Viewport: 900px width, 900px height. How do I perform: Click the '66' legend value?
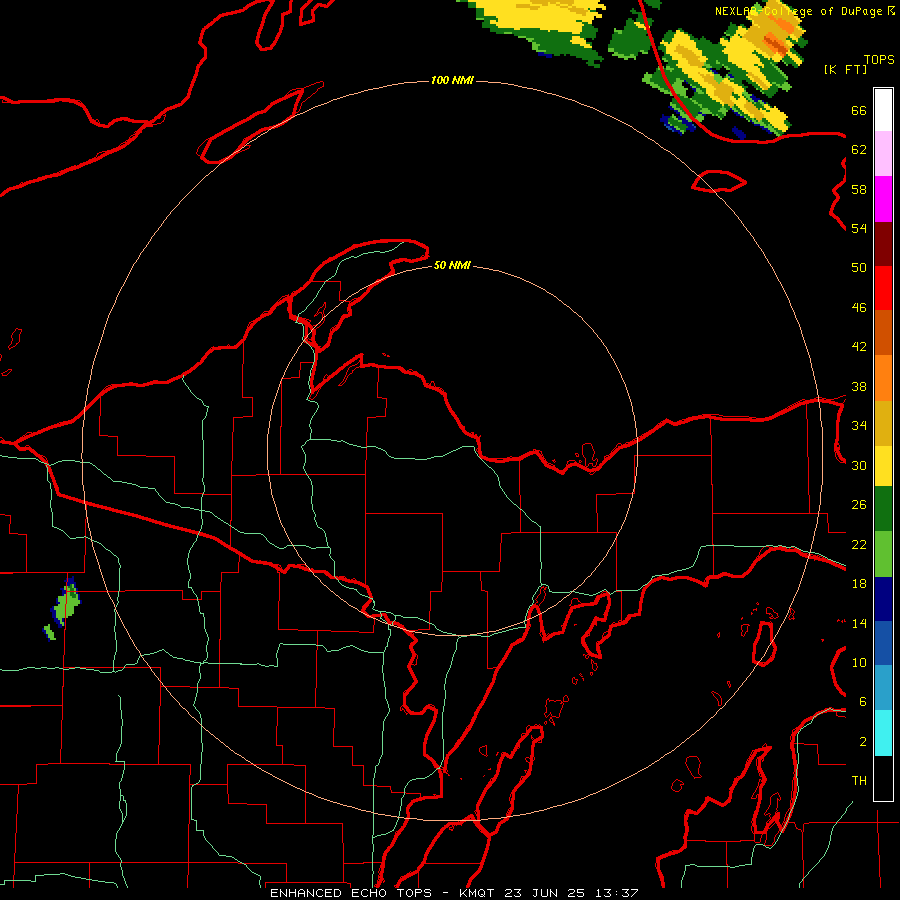tap(859, 111)
